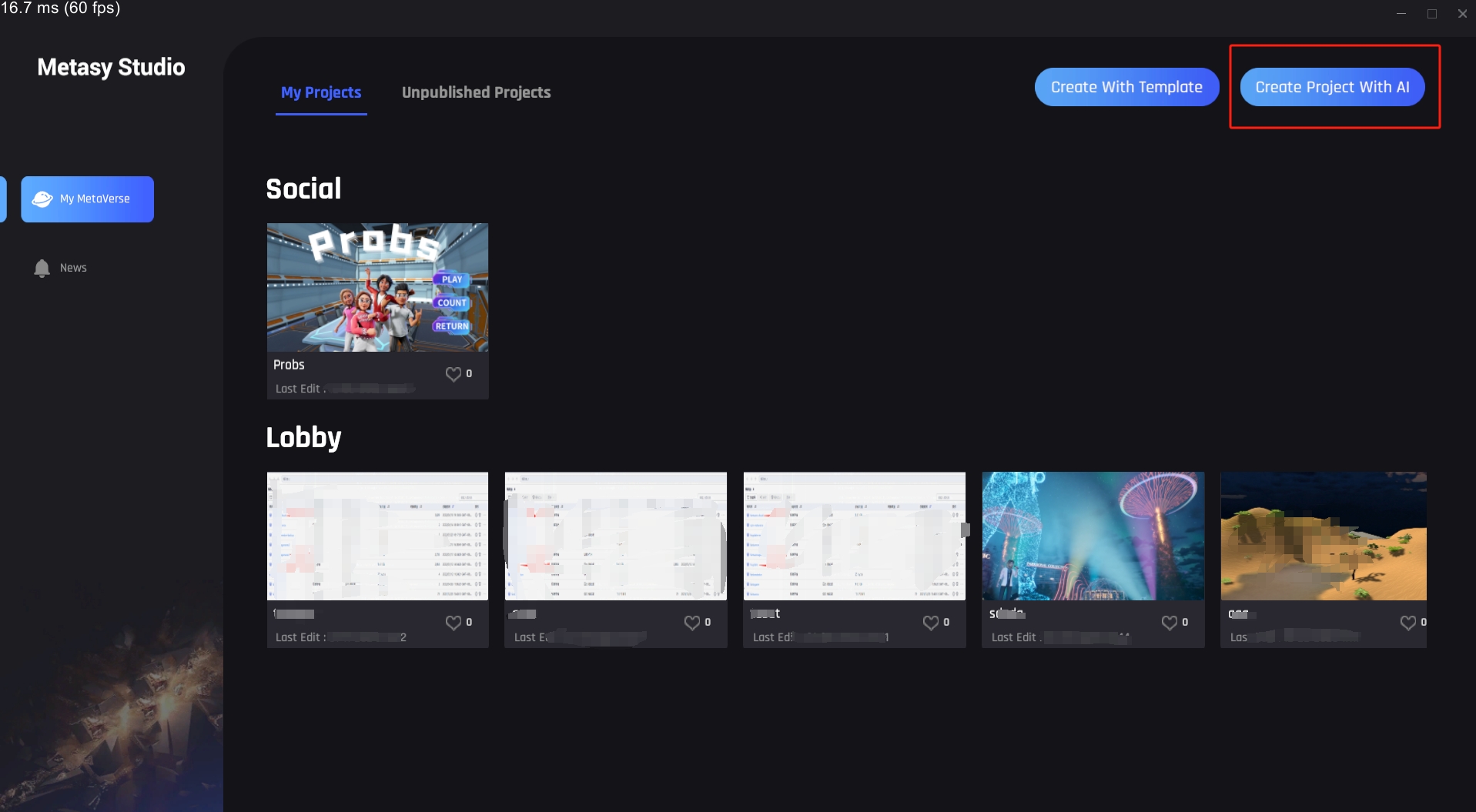Open the second Lobby spreadsheet thumbnail

[615, 536]
